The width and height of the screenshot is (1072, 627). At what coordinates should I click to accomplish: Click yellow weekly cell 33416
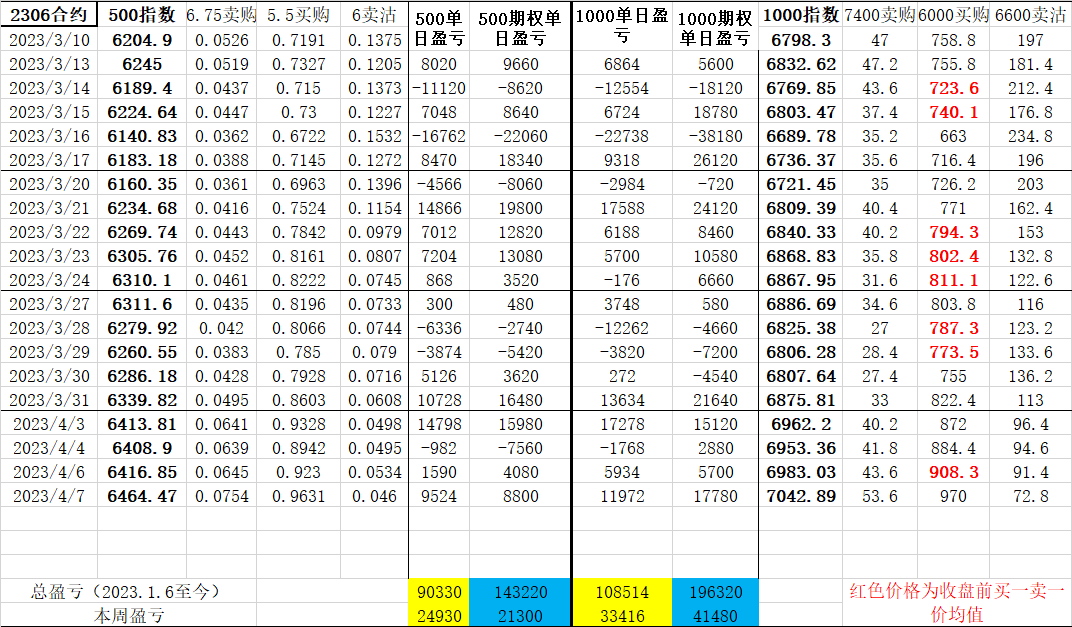[621, 615]
